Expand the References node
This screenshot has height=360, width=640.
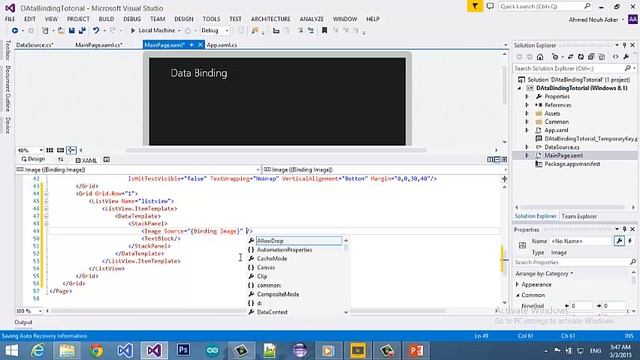click(527, 105)
